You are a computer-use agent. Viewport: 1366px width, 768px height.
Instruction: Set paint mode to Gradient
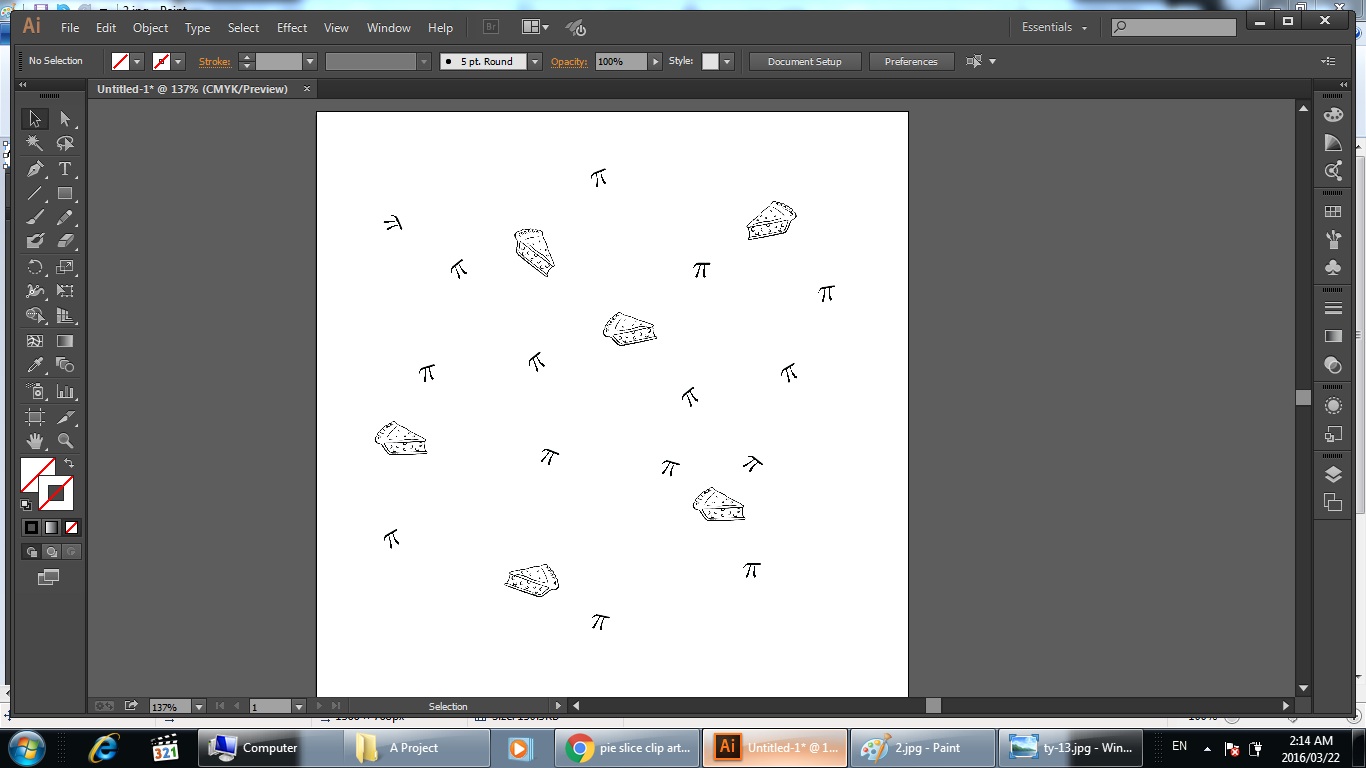pos(51,527)
